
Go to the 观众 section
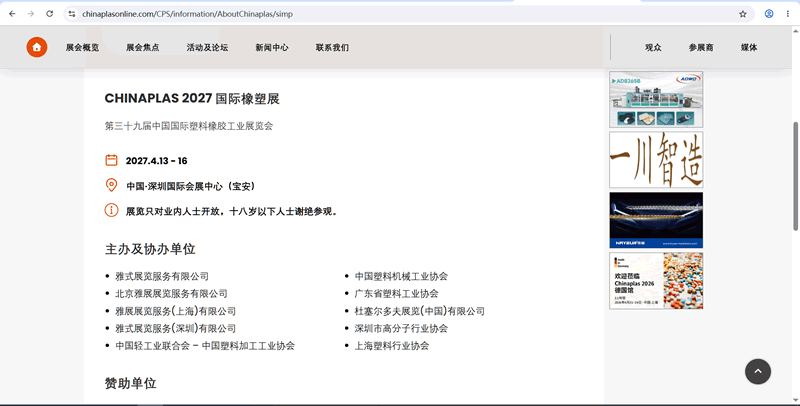(653, 47)
